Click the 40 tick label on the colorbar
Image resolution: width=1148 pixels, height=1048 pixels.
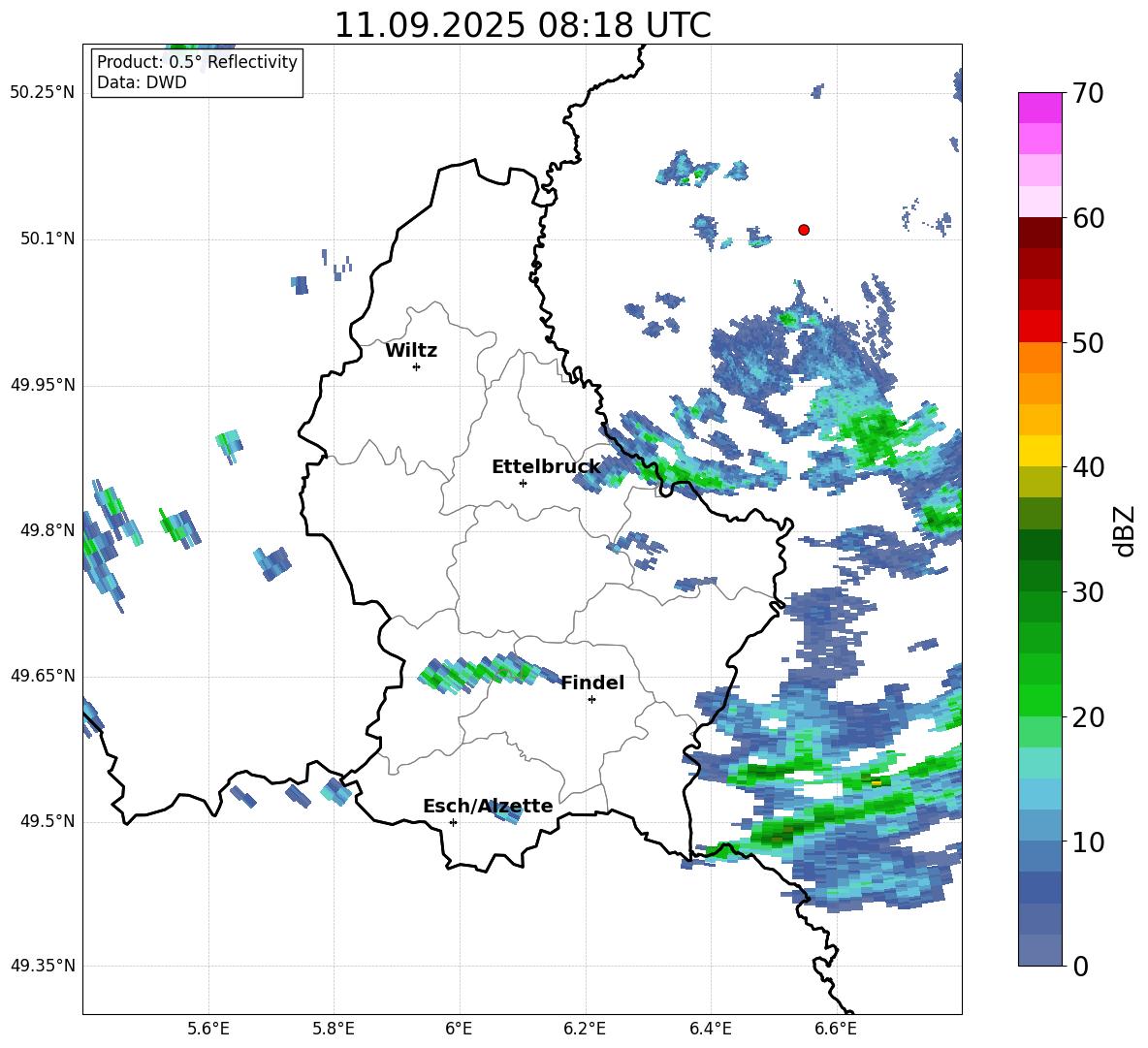click(1088, 467)
